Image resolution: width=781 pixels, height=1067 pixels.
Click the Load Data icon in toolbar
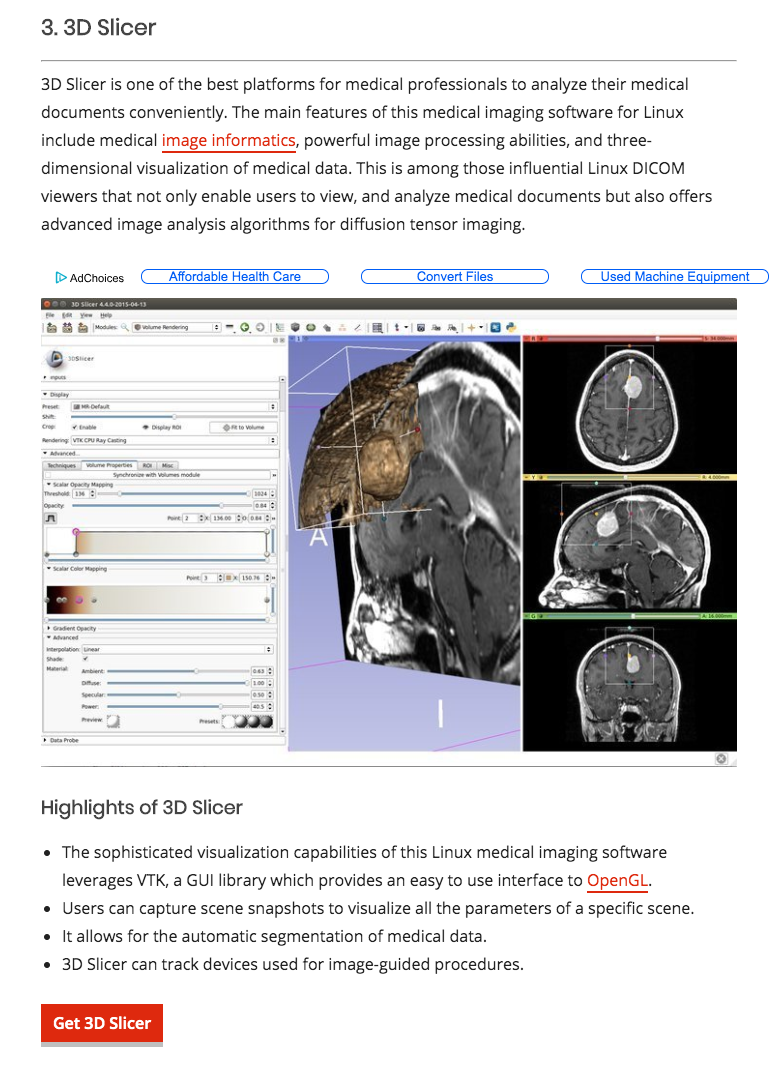click(51, 327)
